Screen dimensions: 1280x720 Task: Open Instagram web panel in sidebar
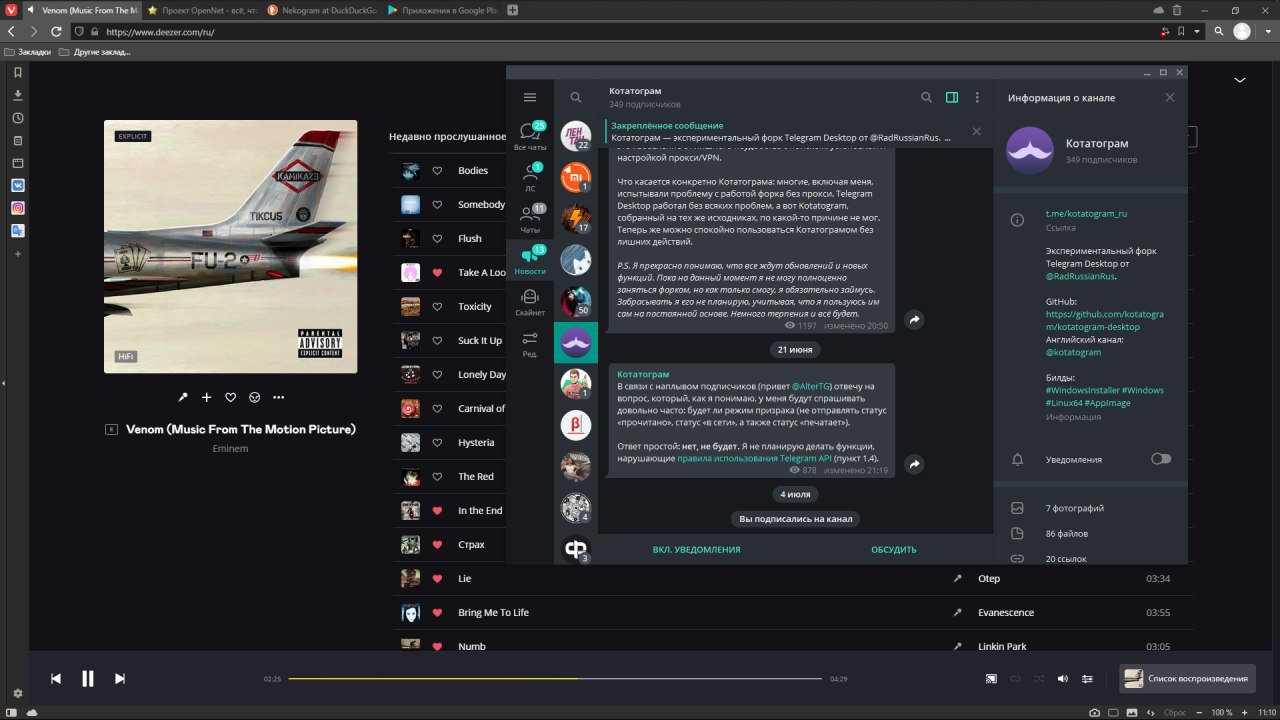[x=18, y=208]
